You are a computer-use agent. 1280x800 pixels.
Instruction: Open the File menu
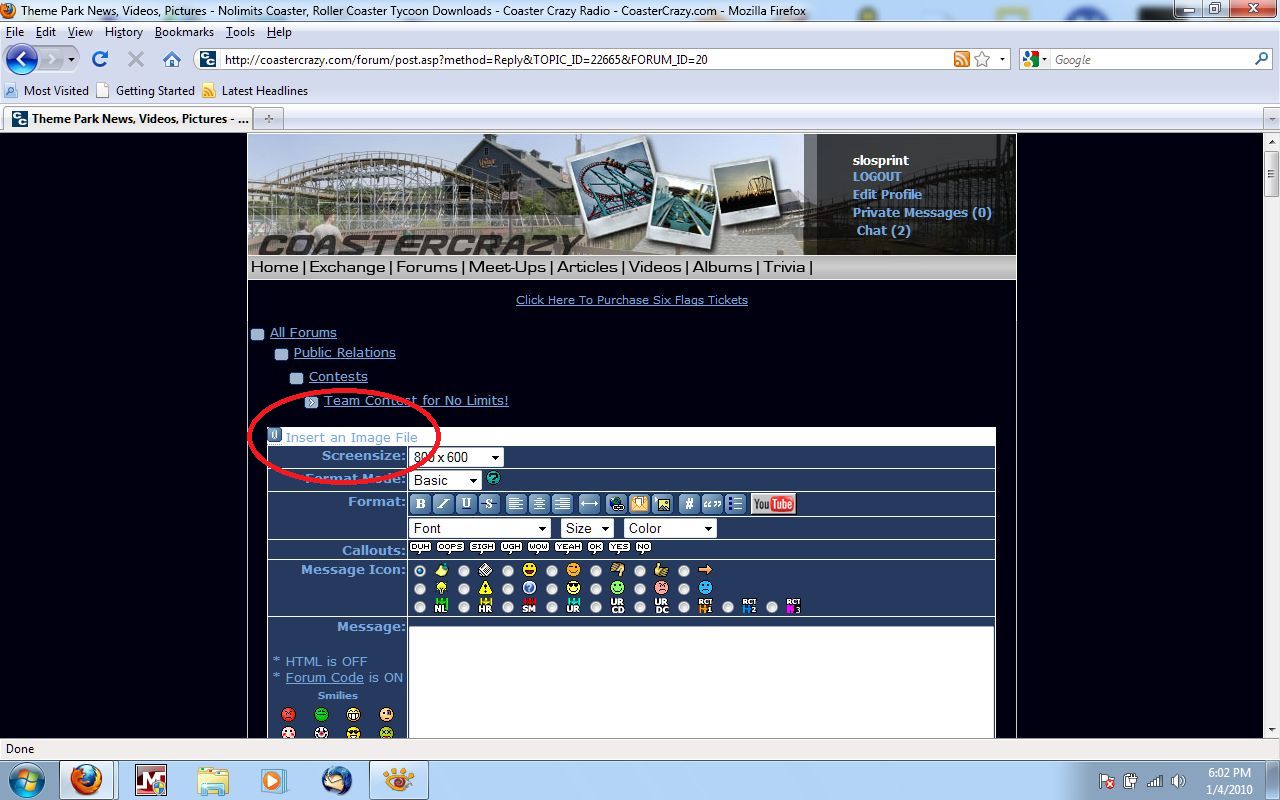coord(15,32)
